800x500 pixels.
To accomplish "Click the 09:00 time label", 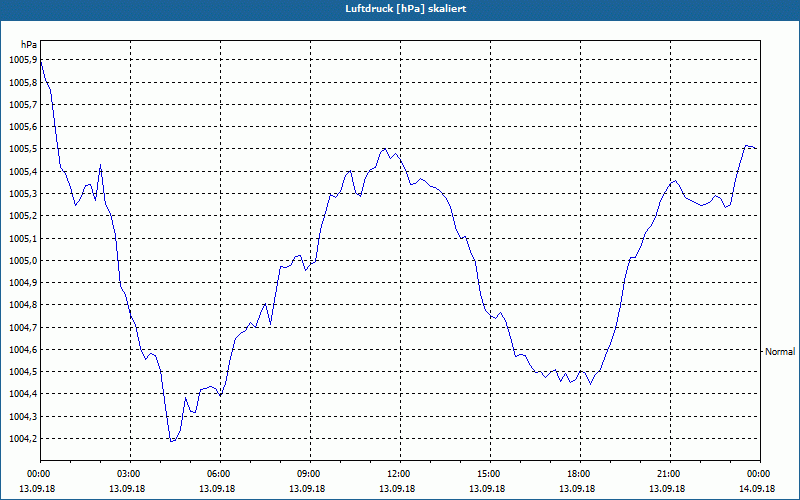I will pos(310,474).
